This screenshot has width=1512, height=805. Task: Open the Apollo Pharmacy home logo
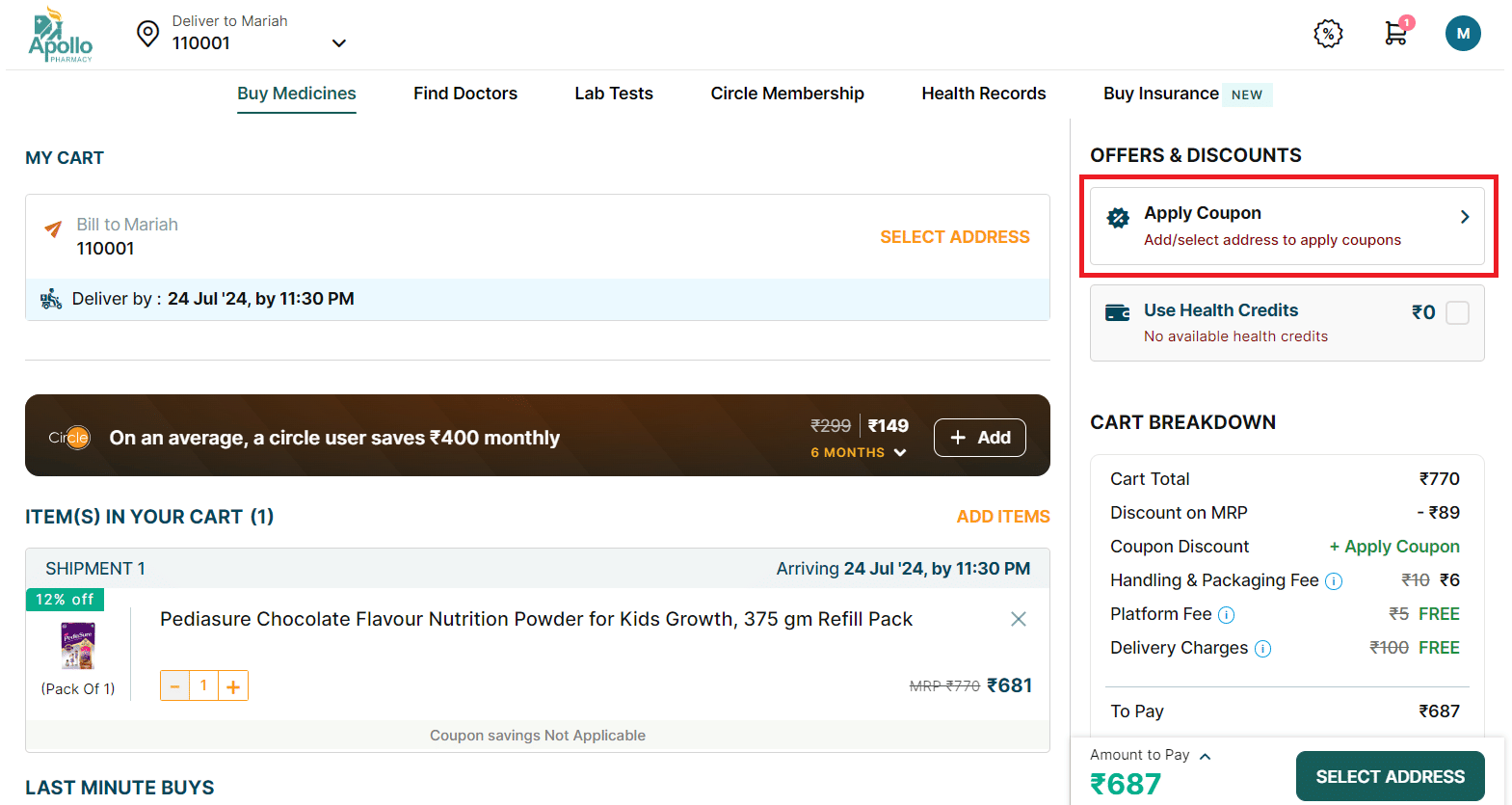pyautogui.click(x=60, y=36)
